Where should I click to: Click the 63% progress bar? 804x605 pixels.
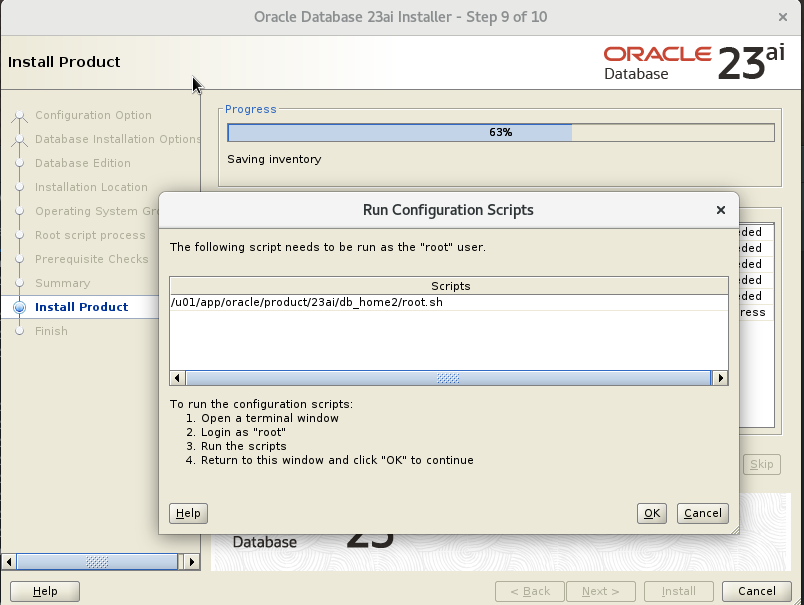click(x=500, y=132)
